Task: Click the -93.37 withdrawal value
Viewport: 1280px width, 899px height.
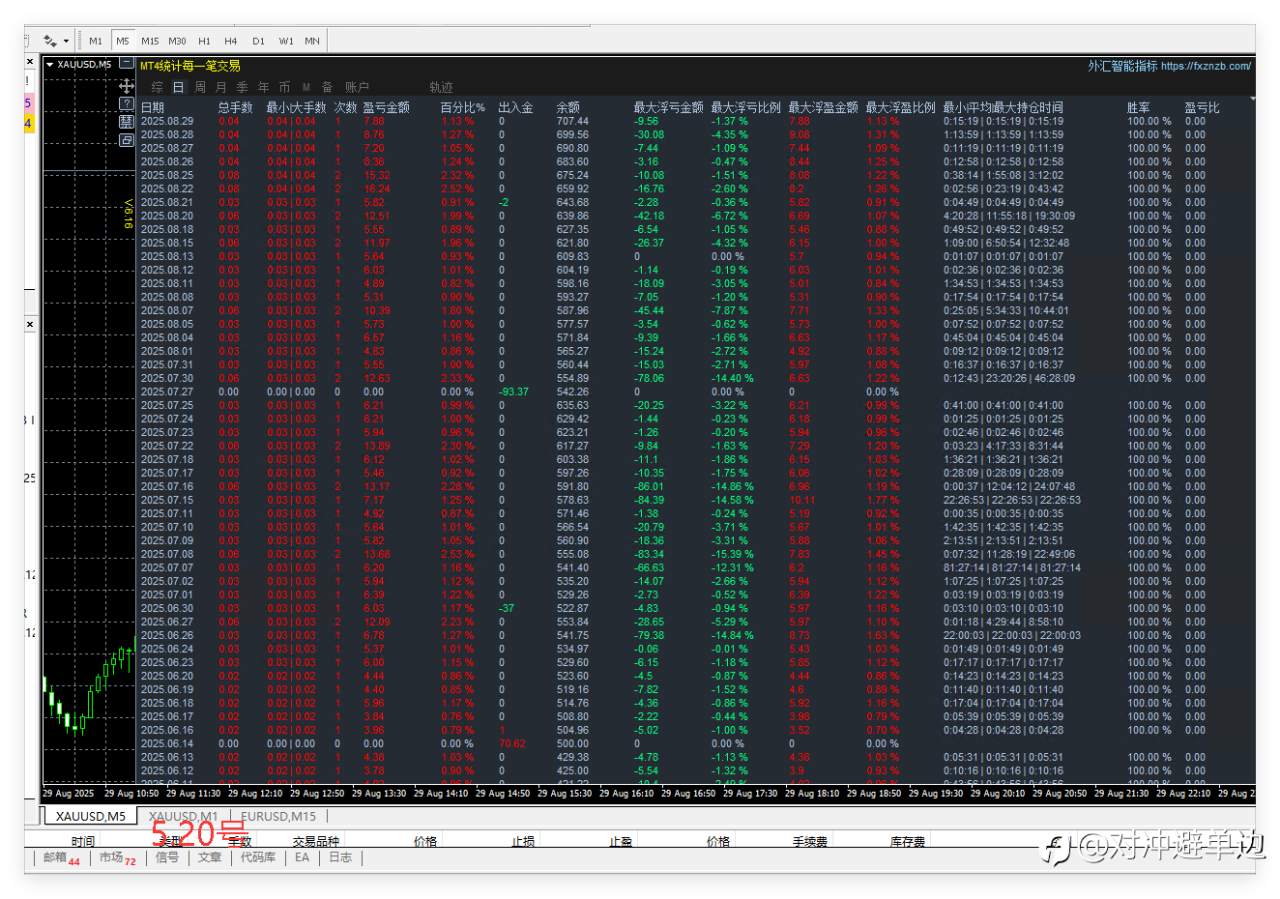Action: point(514,392)
